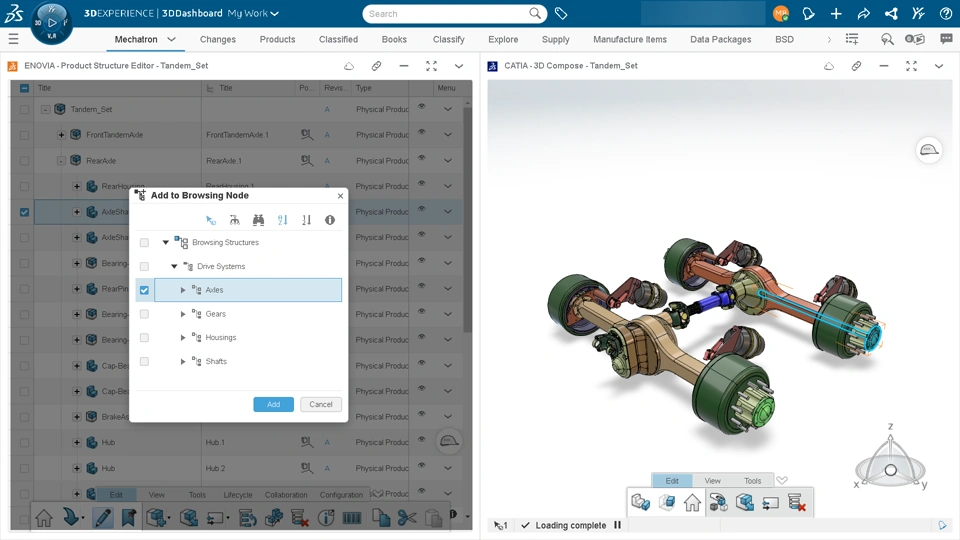Click the search magnifier icon
This screenshot has width=960, height=540.
[535, 13]
